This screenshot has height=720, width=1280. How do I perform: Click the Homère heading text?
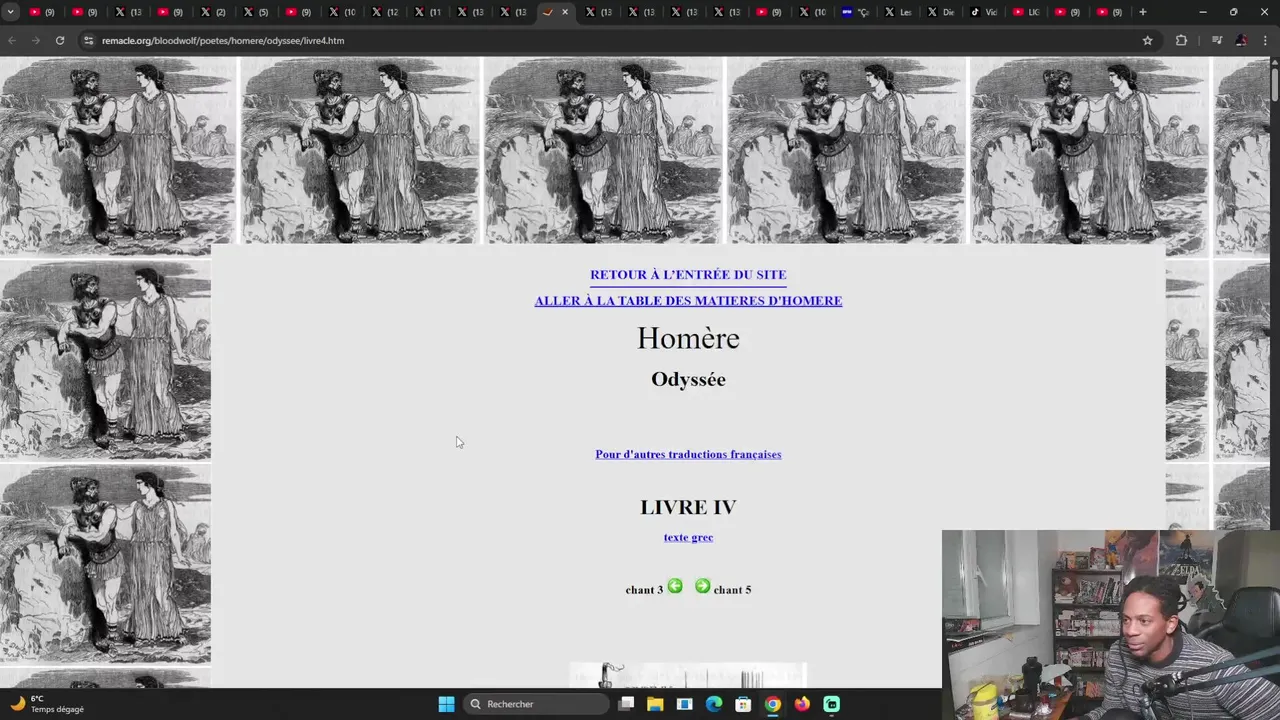coord(688,339)
